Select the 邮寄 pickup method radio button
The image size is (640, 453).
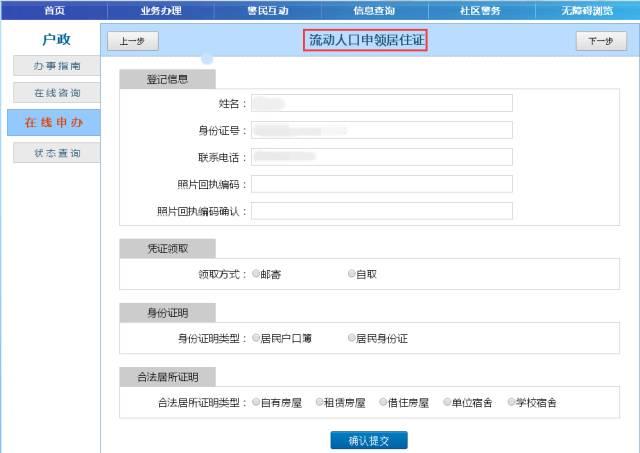click(256, 273)
